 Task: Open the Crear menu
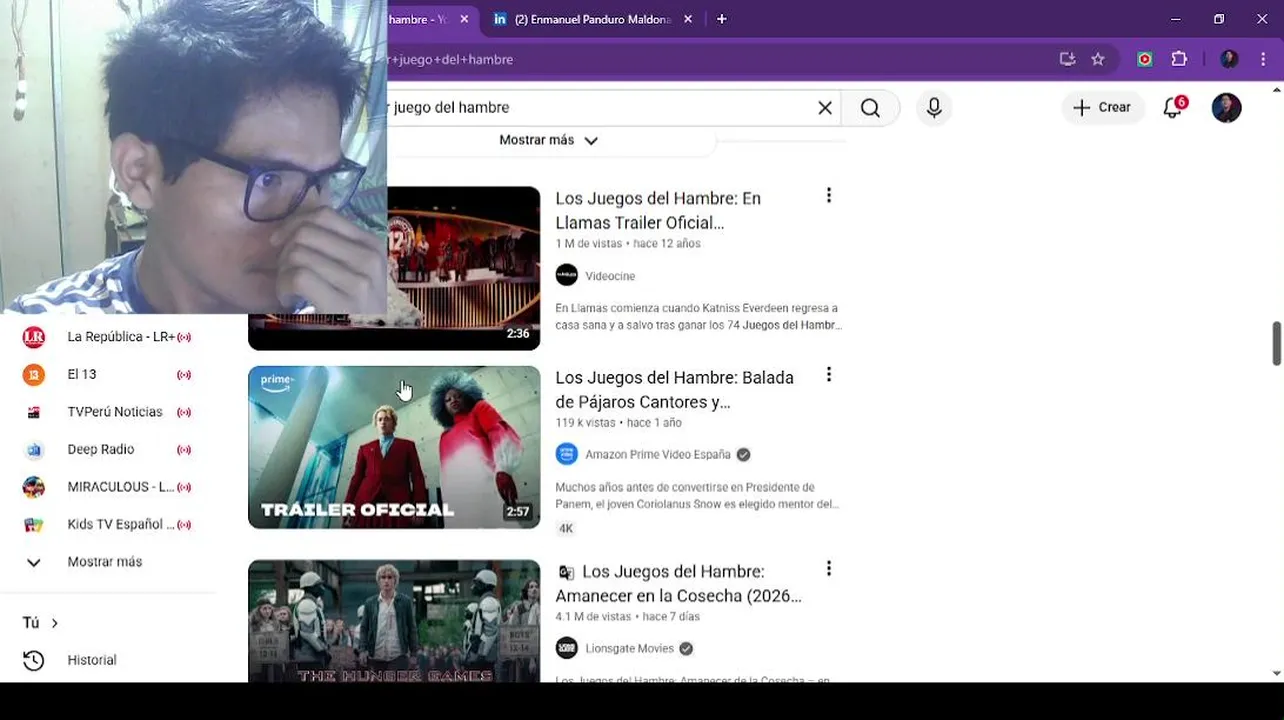click(1102, 108)
